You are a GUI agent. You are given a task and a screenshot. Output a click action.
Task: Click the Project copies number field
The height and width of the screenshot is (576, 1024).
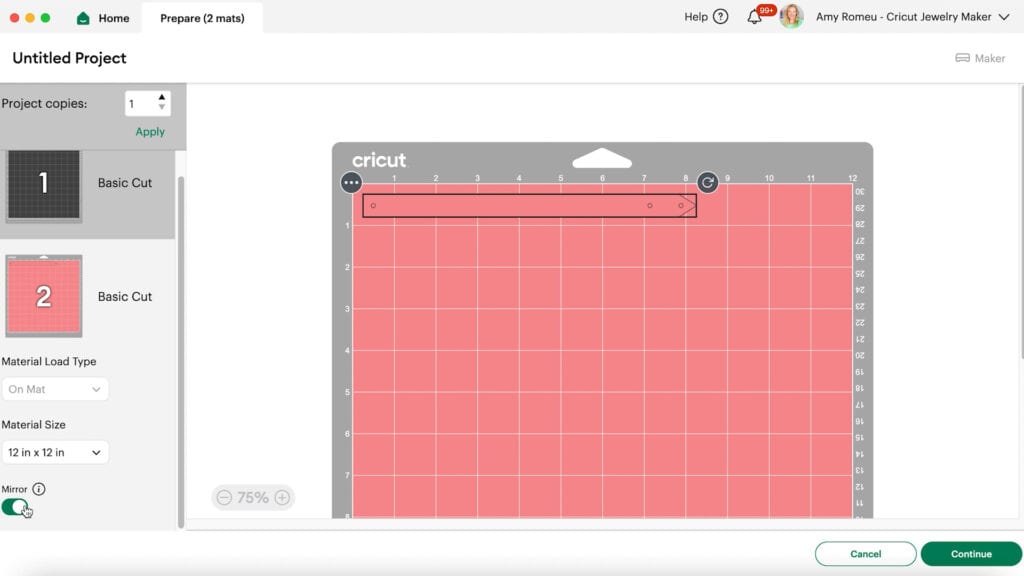tap(141, 104)
